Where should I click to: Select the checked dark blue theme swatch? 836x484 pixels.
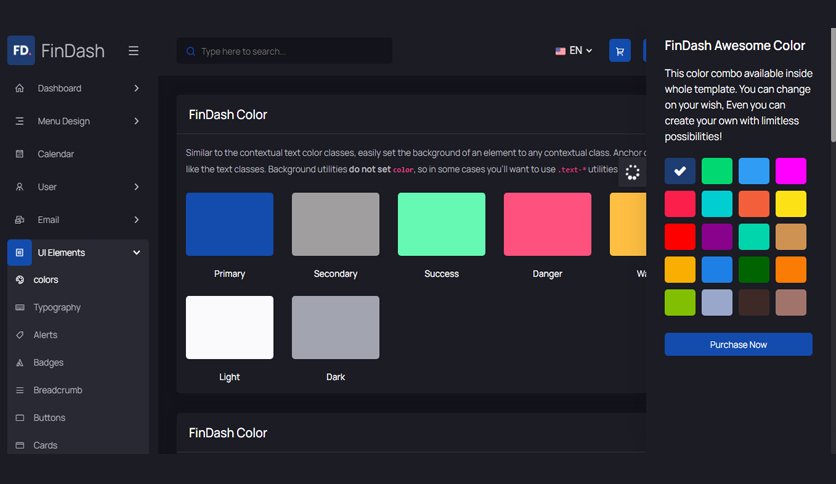pos(680,171)
